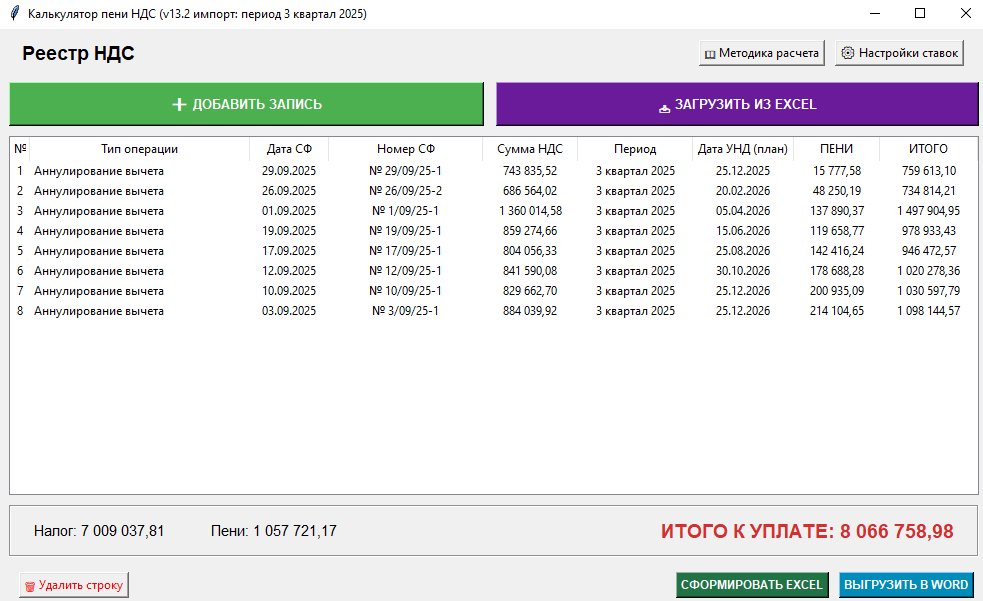Click the Сумма НДС column header
The width and height of the screenshot is (983, 601).
coord(530,149)
